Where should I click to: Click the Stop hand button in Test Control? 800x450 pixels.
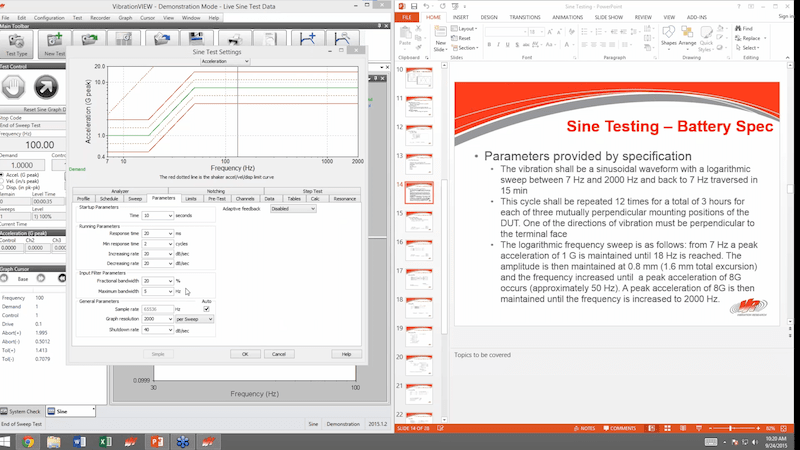pos(13,87)
